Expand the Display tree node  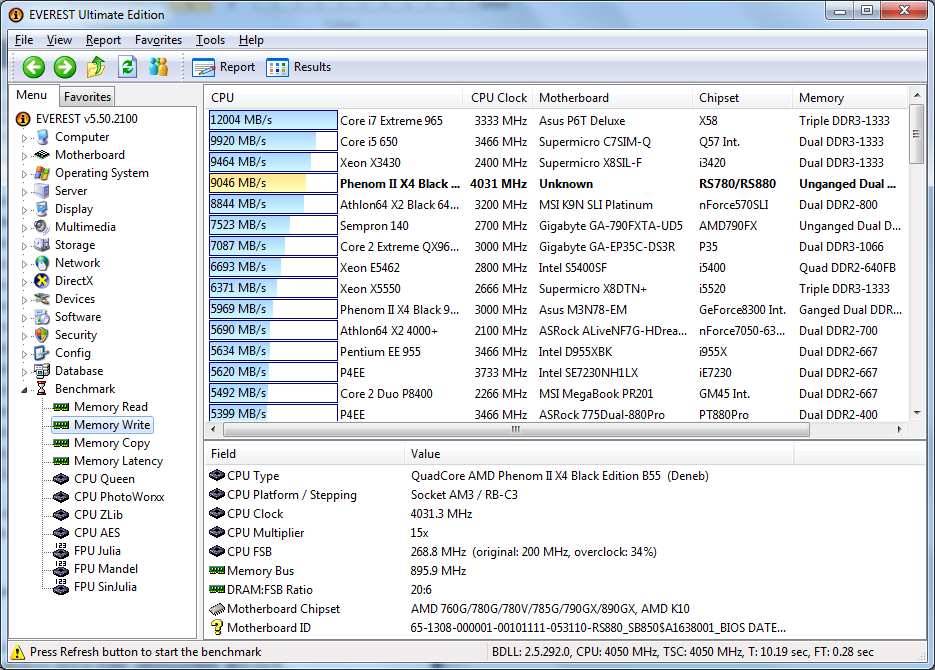click(x=24, y=210)
